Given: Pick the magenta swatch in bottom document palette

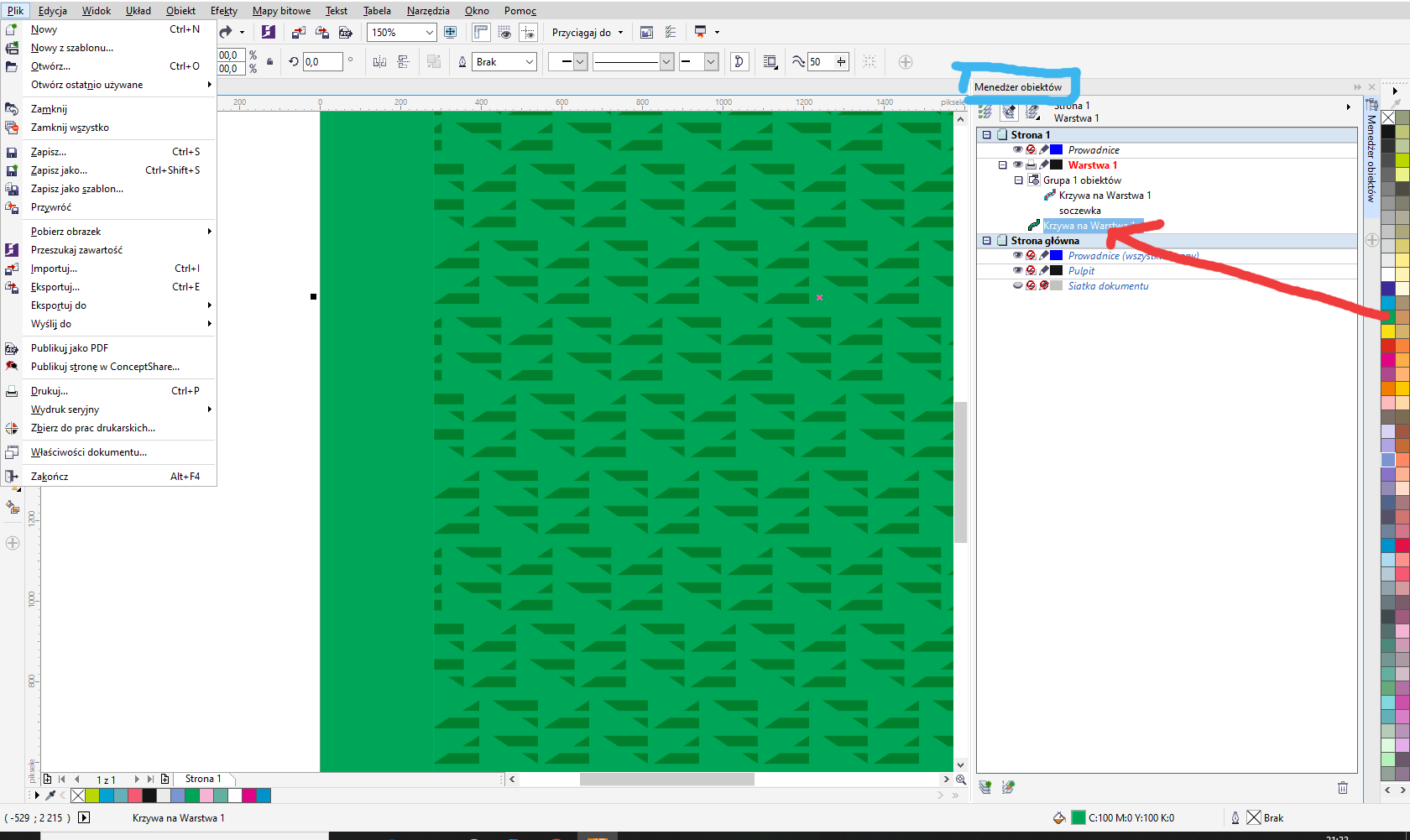Looking at the screenshot, I should 249,796.
